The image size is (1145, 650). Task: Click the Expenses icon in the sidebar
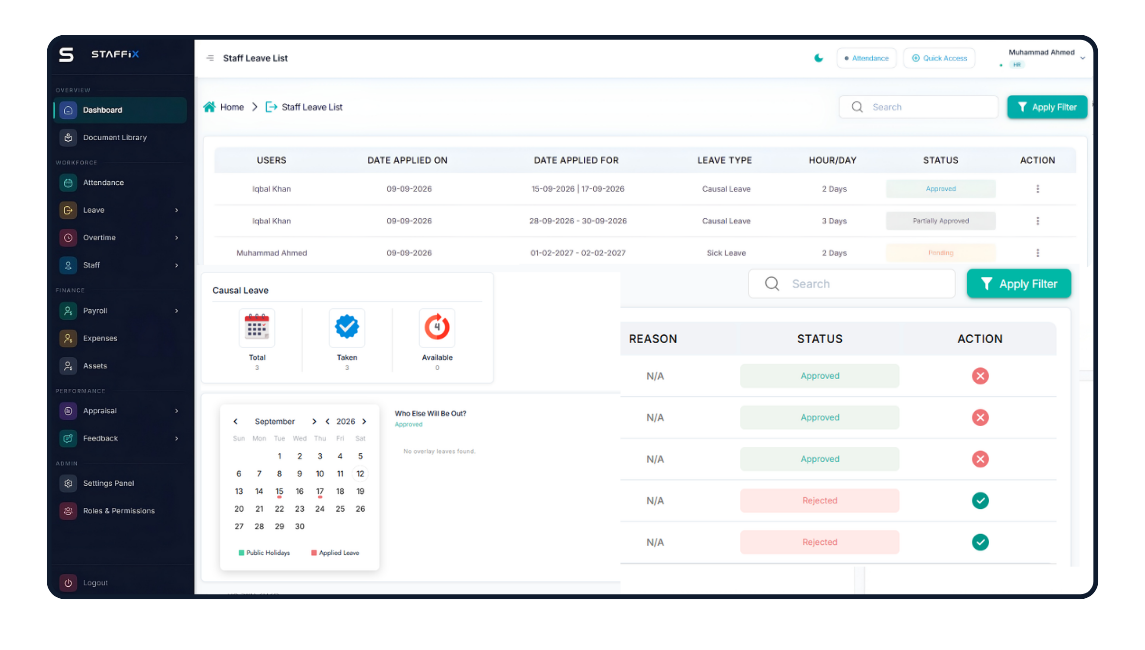[68, 338]
